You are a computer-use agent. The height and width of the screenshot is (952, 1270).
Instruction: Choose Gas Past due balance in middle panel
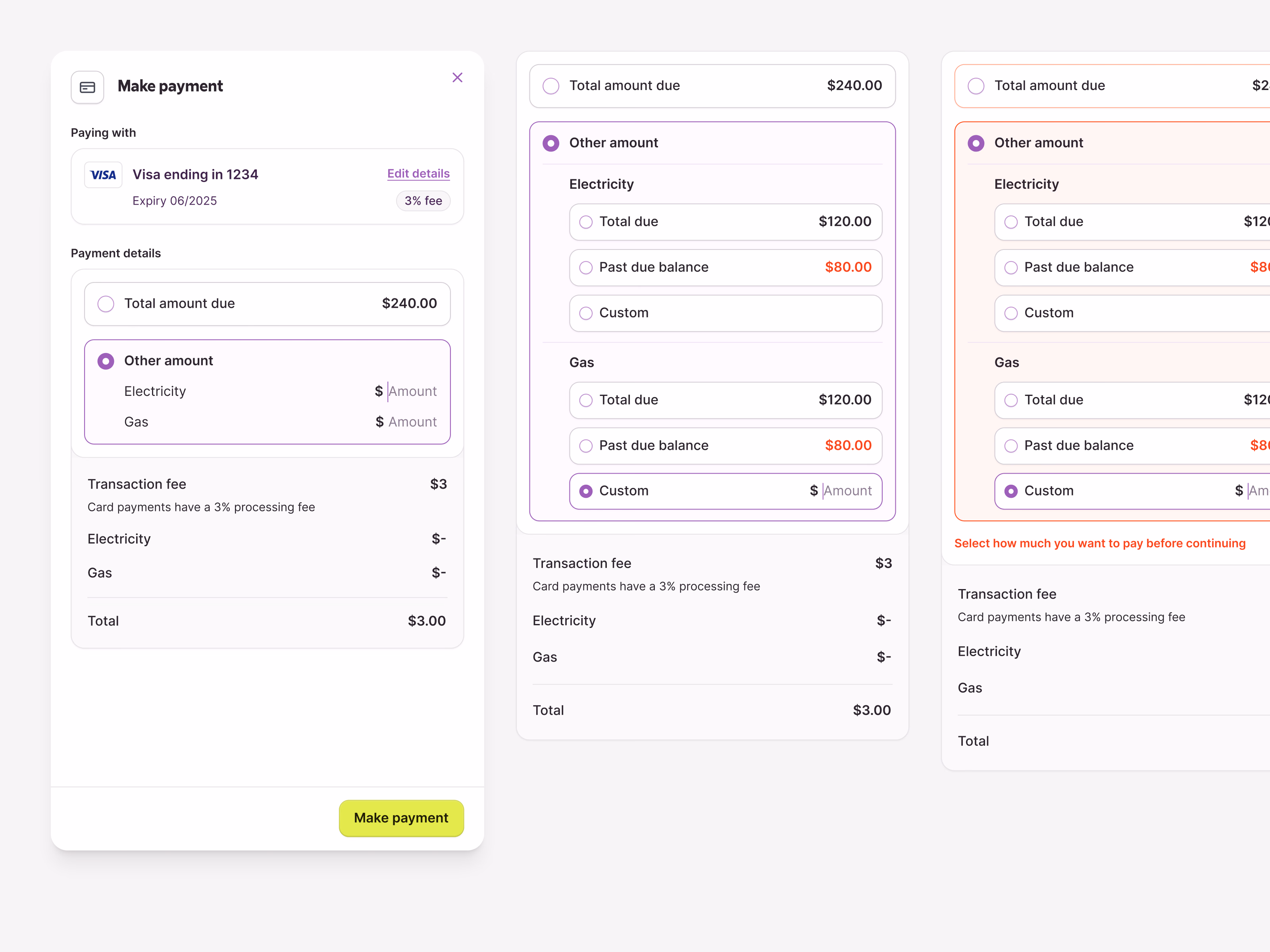[x=725, y=445]
